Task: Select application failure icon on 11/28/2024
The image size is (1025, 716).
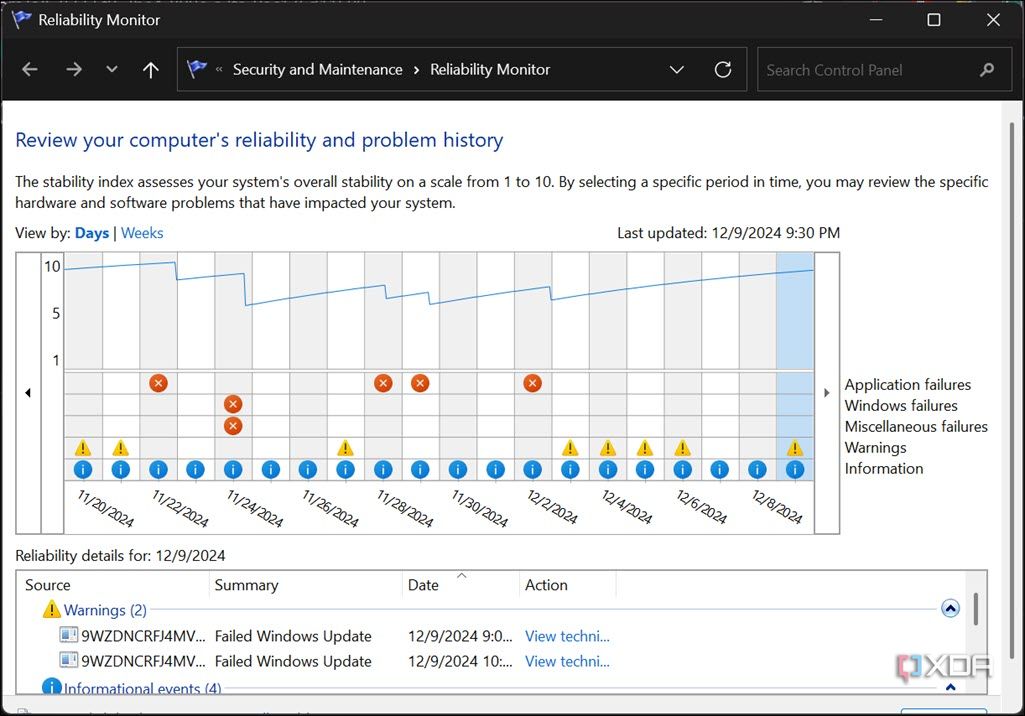Action: [383, 383]
